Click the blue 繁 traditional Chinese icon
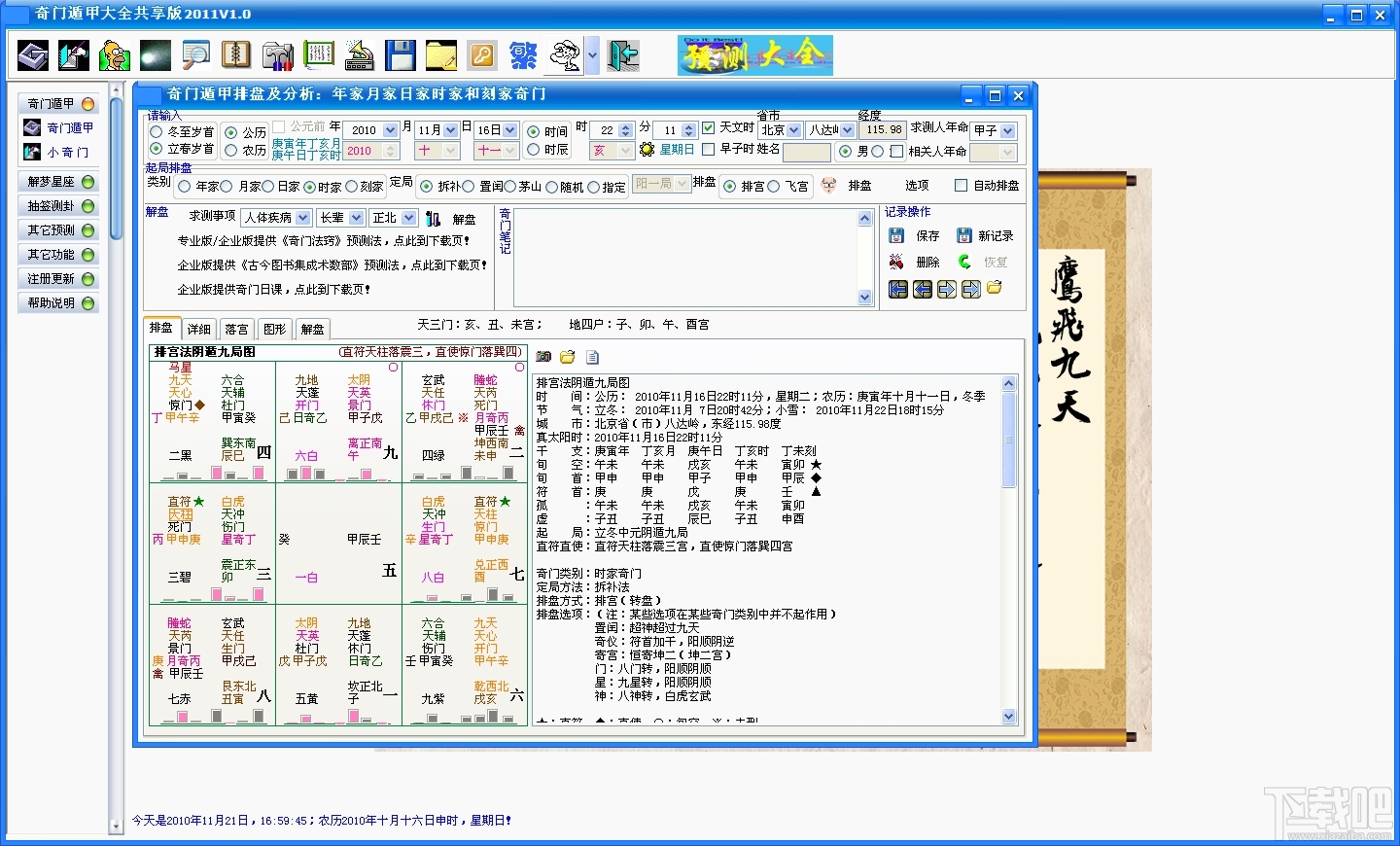This screenshot has width=1400, height=846. pos(523,55)
